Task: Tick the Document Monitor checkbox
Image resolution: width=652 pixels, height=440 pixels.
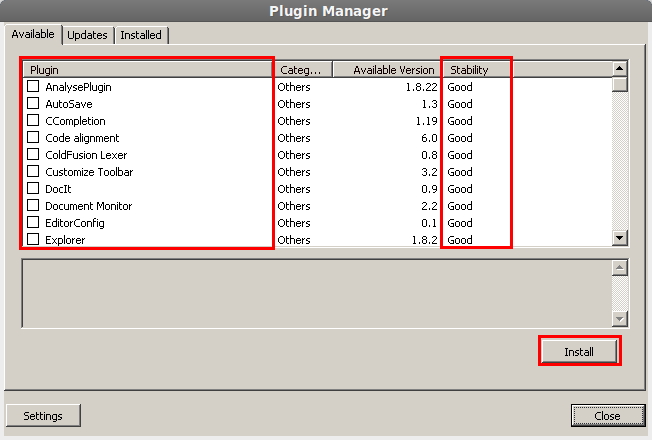Action: pos(33,206)
